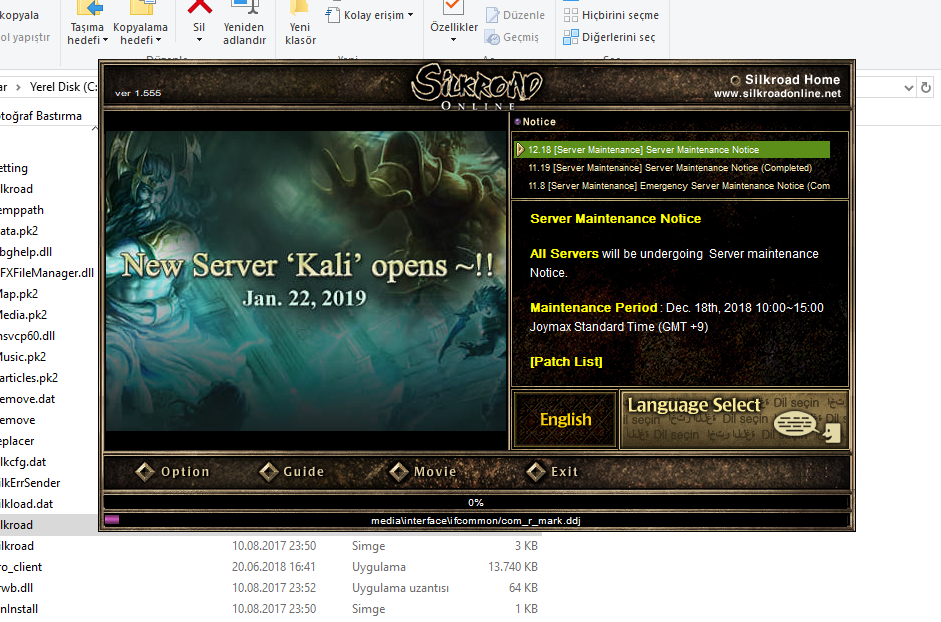Viewport: 941px width, 622px height.
Task: Select the 11.8 Emergency Server Maintenance Notice entry
Action: click(679, 186)
